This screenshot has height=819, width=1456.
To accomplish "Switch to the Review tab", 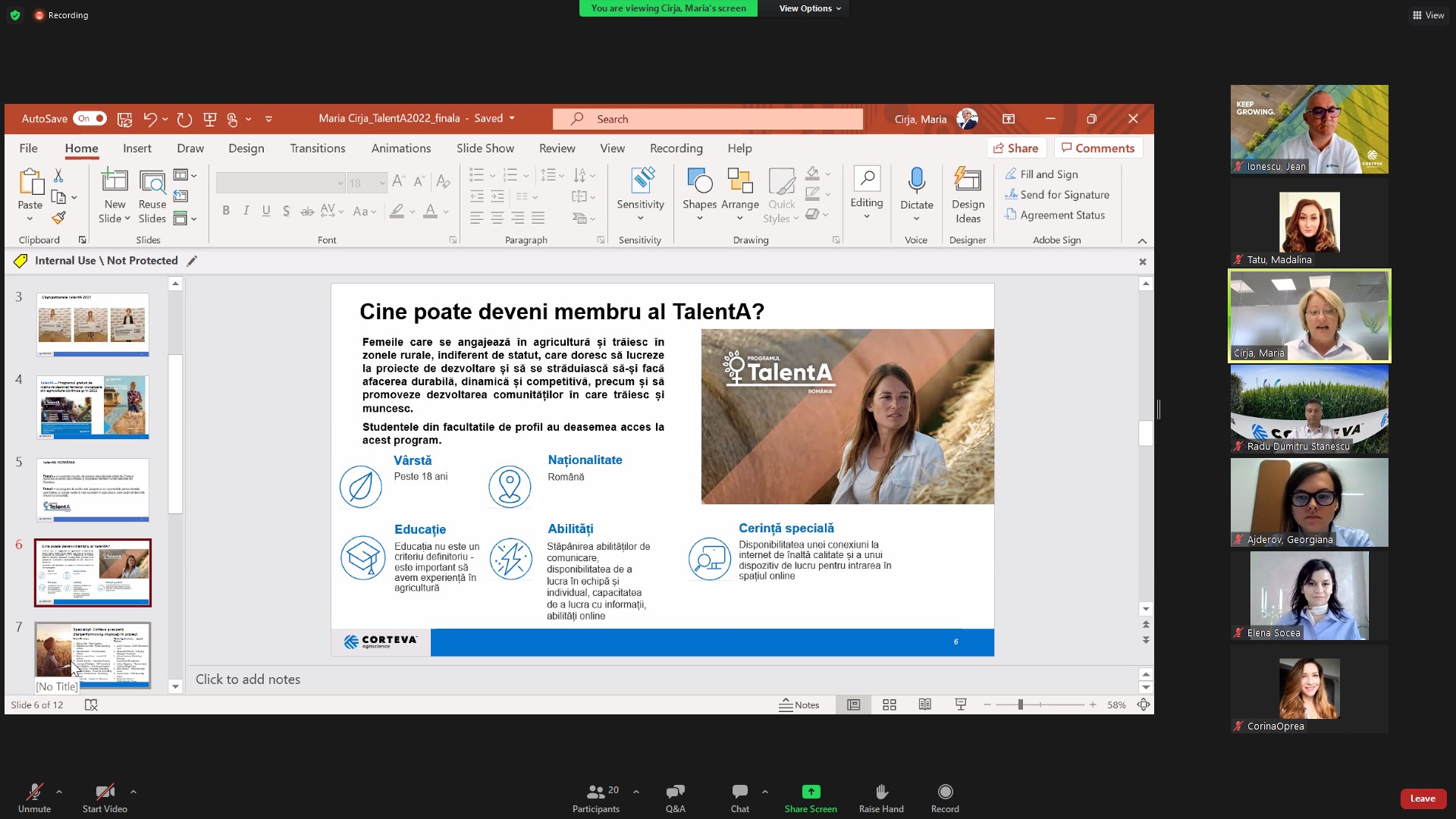I will 557,149.
